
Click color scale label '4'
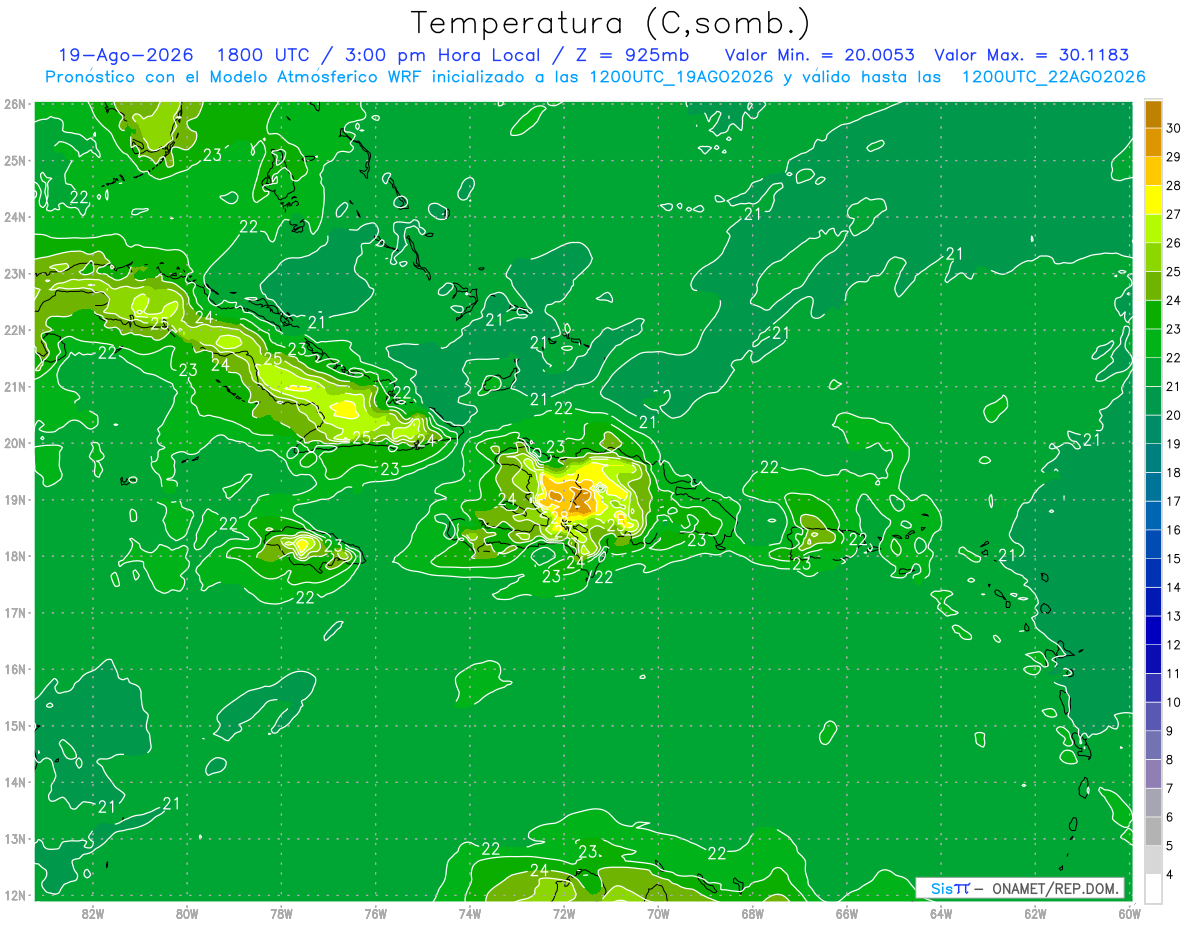click(1170, 874)
